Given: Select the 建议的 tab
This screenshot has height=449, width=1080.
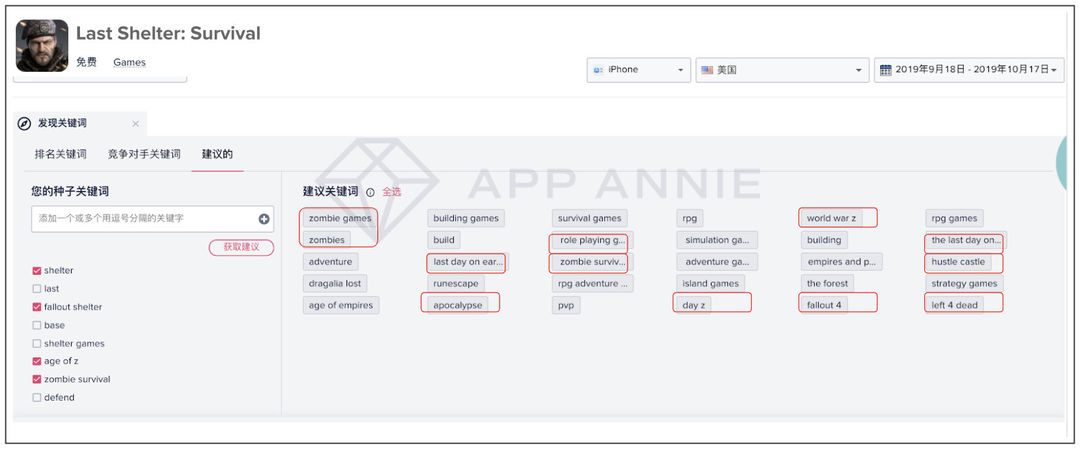Looking at the screenshot, I should click(217, 154).
